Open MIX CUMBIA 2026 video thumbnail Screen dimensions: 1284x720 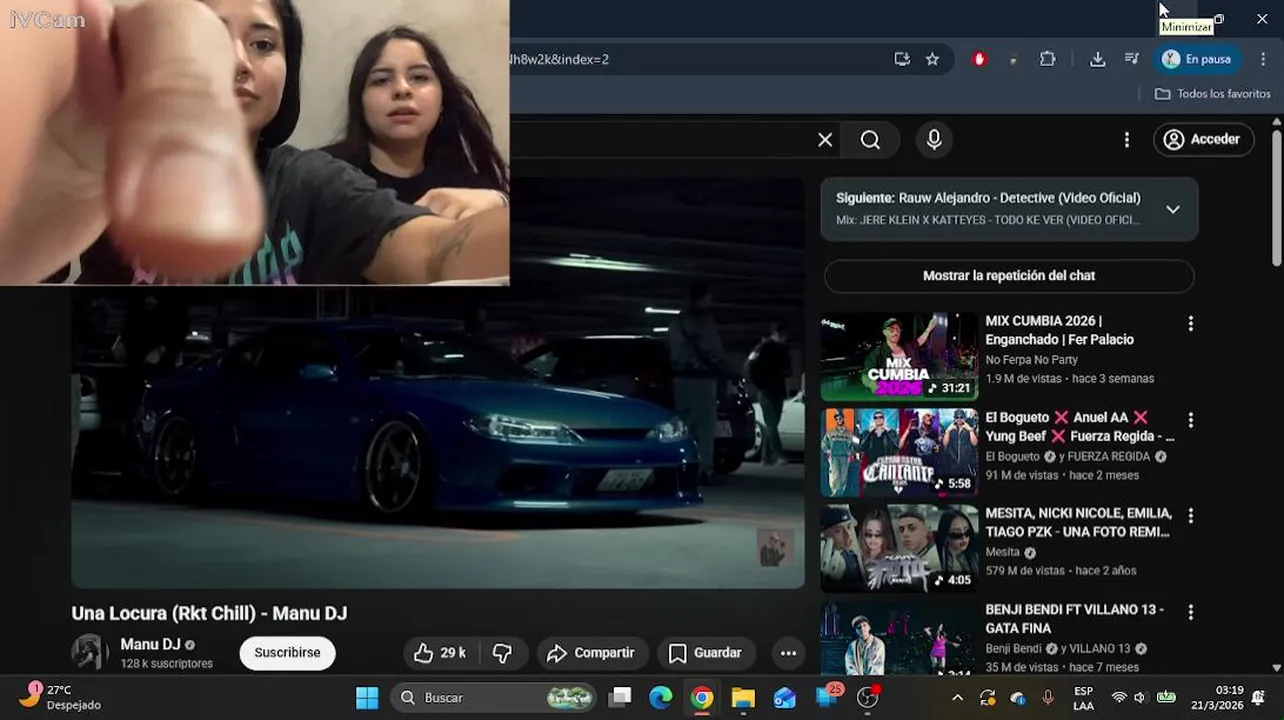pyautogui.click(x=899, y=357)
